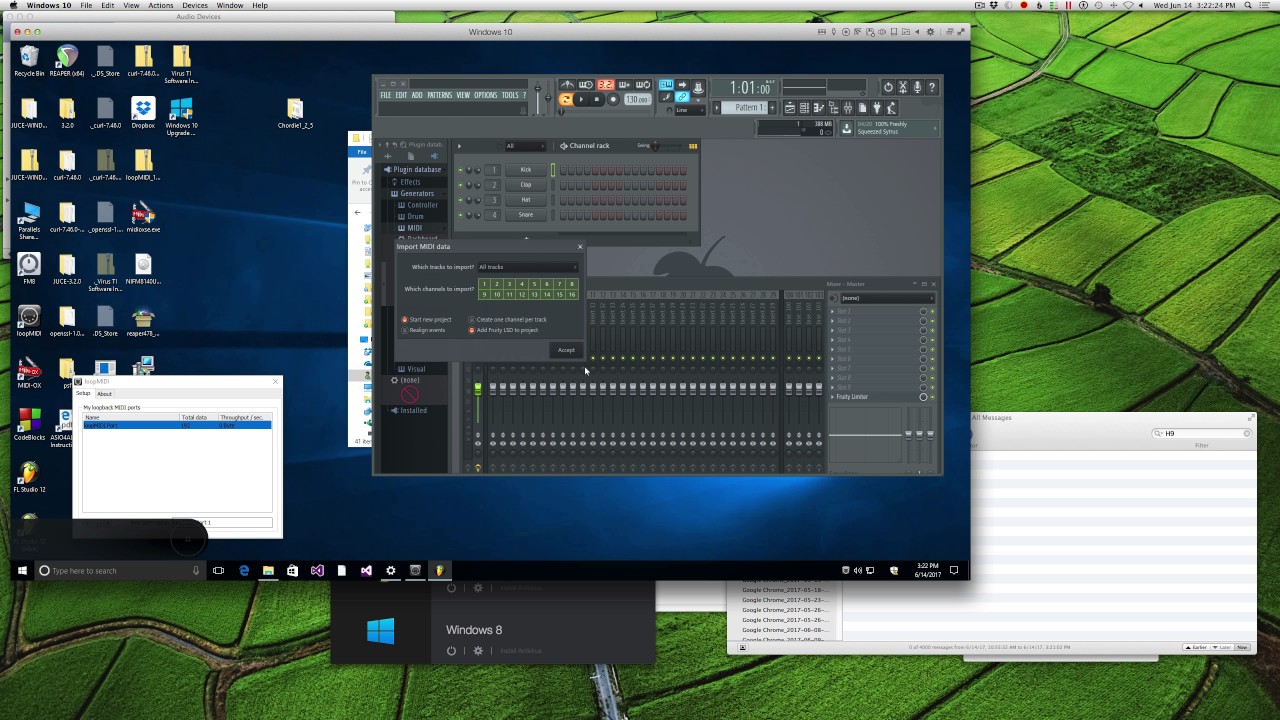Open the FILE menu in FL Studio
This screenshot has width=1280, height=720.
pos(385,95)
